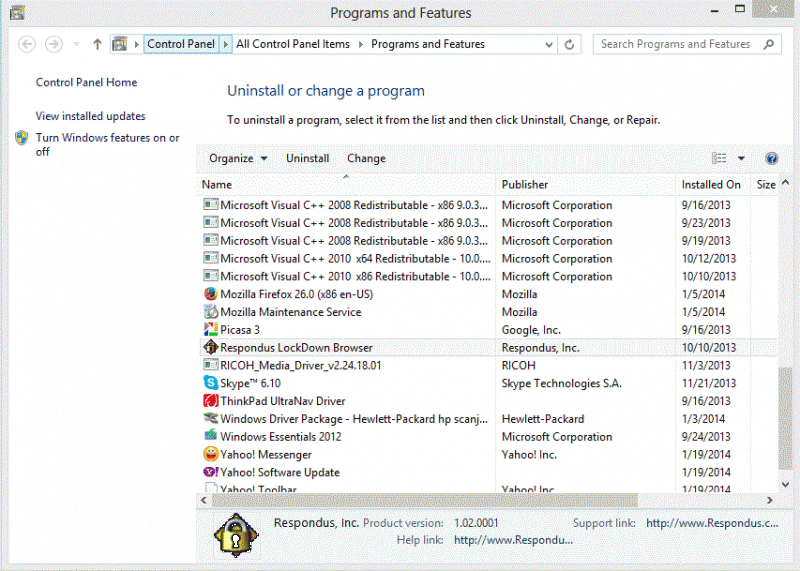Select All Control Panel Items breadcrumb

pyautogui.click(x=293, y=44)
